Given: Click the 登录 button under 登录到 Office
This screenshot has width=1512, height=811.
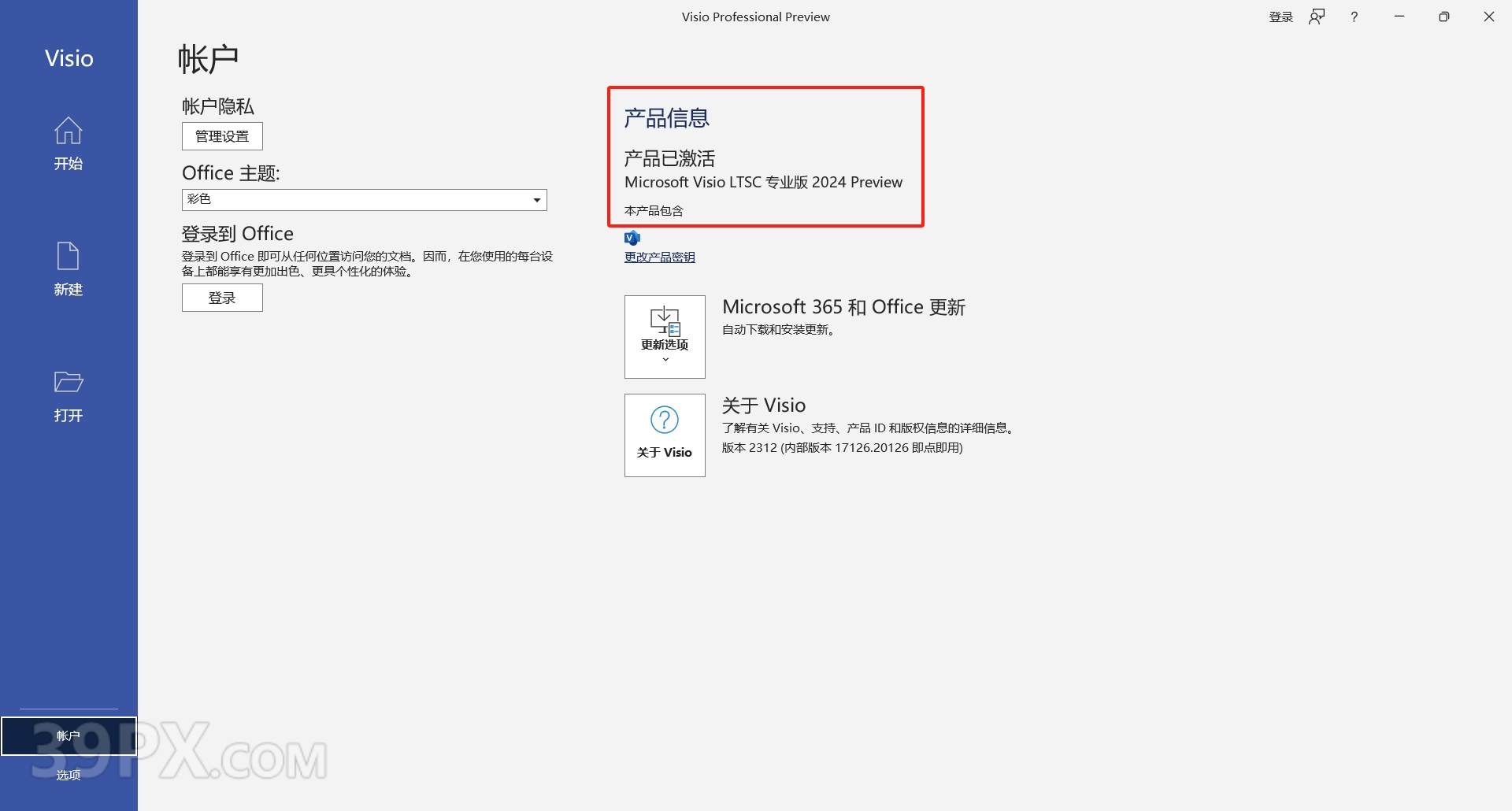Looking at the screenshot, I should [x=222, y=298].
